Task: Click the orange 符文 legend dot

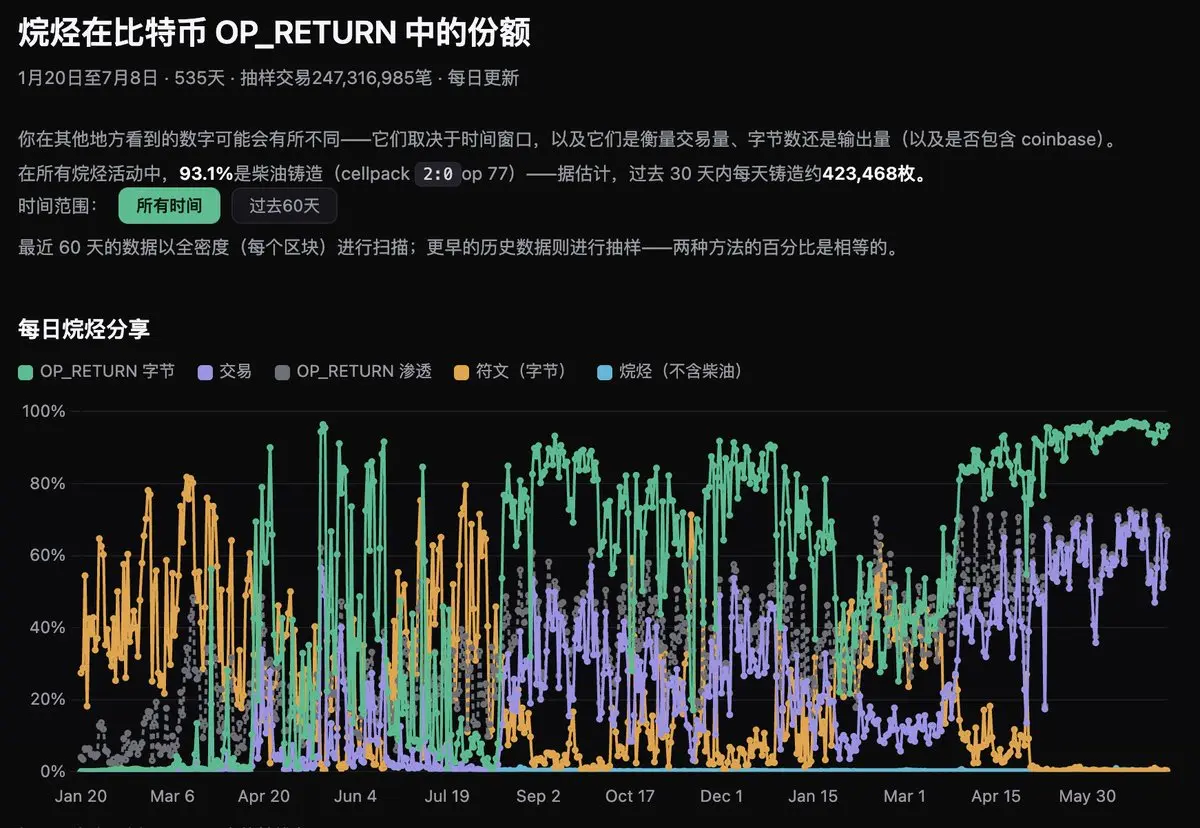Action: 461,372
